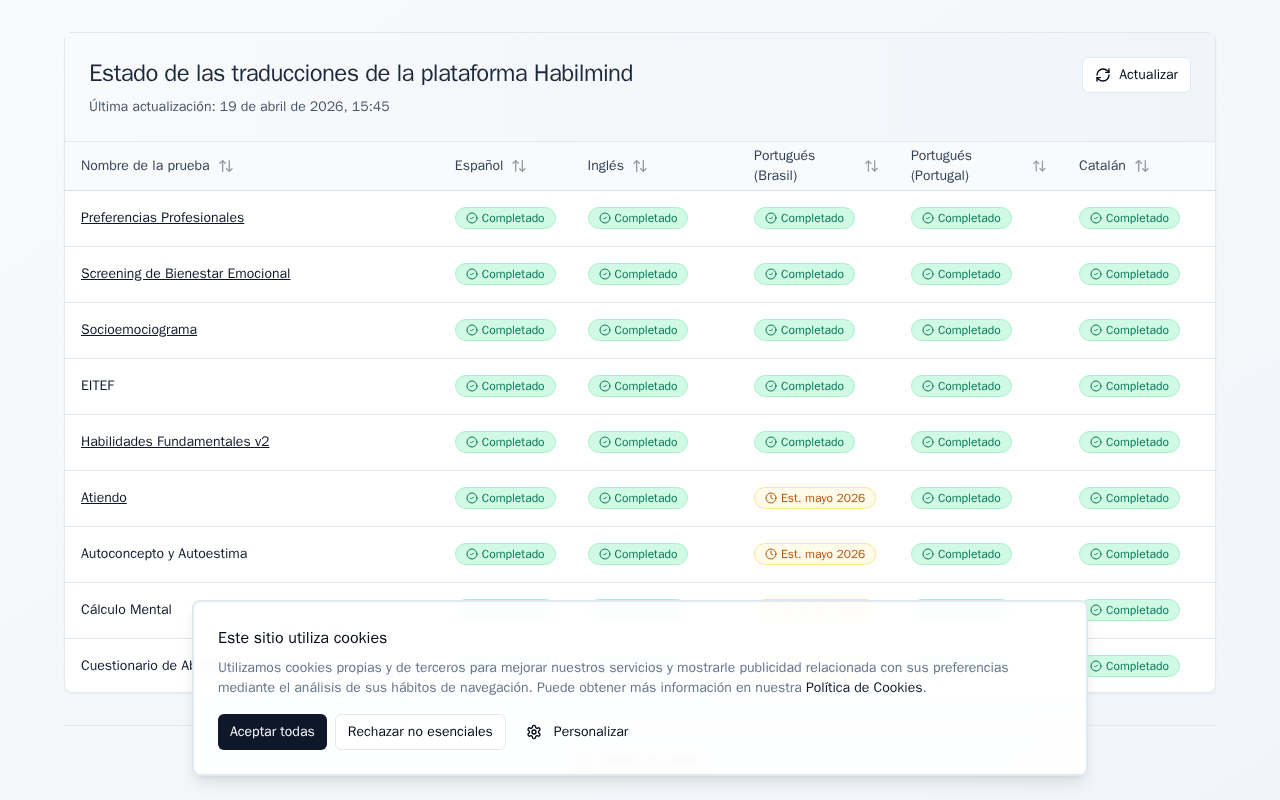Open the Atiendo test link
This screenshot has width=1280, height=800.
(104, 498)
